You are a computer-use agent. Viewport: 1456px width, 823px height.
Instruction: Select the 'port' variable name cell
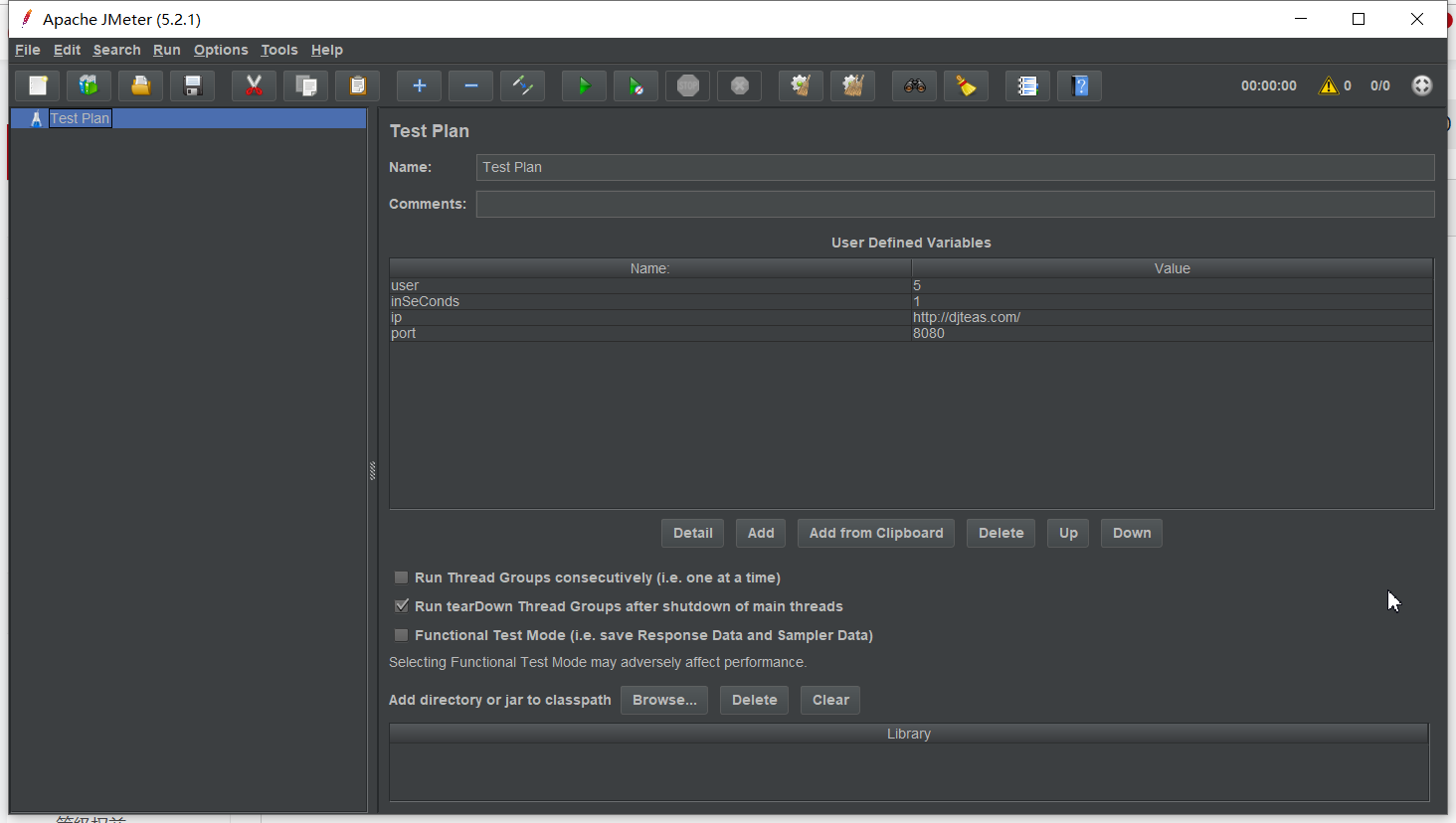[x=650, y=333]
